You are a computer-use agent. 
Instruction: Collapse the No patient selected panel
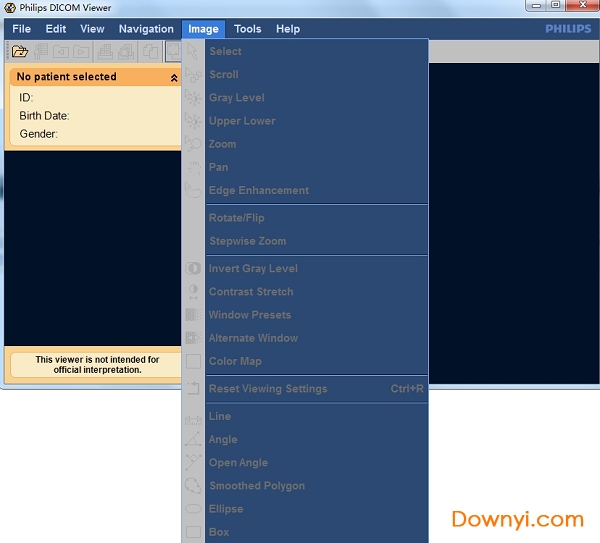coord(174,77)
